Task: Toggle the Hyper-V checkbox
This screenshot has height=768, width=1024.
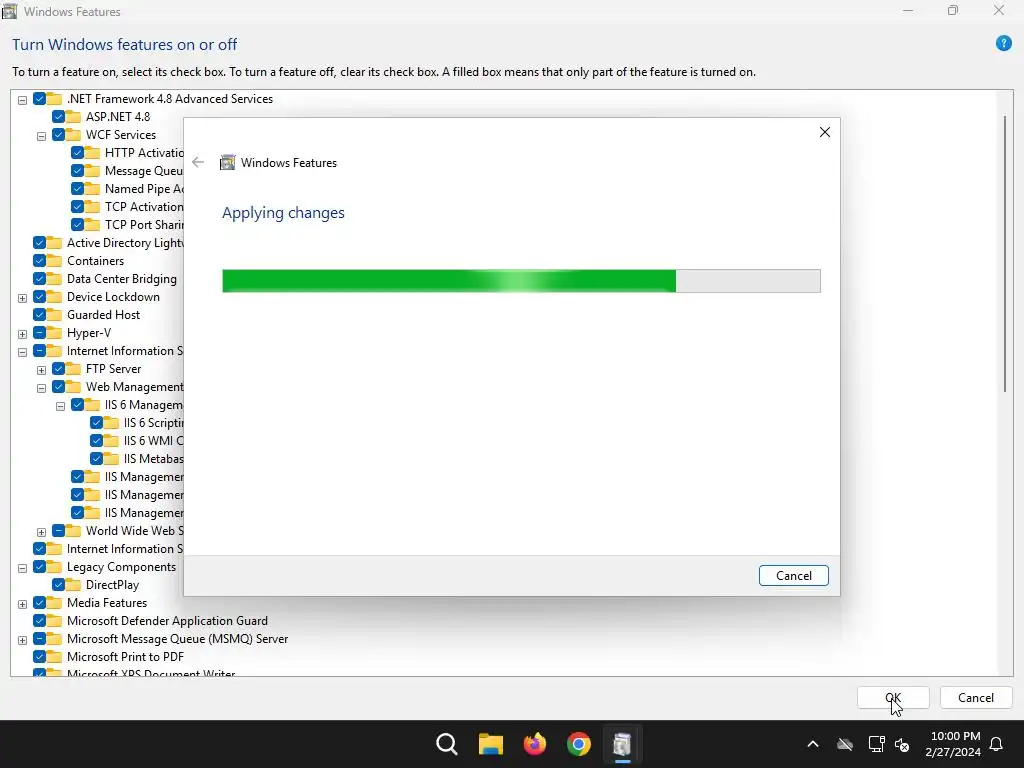Action: 39,332
